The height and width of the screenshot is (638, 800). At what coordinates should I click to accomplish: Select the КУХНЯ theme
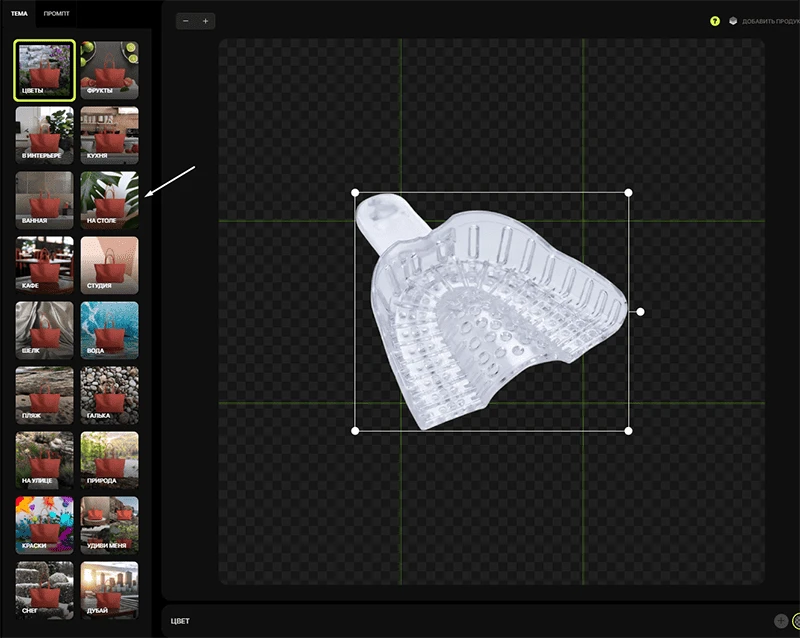109,135
